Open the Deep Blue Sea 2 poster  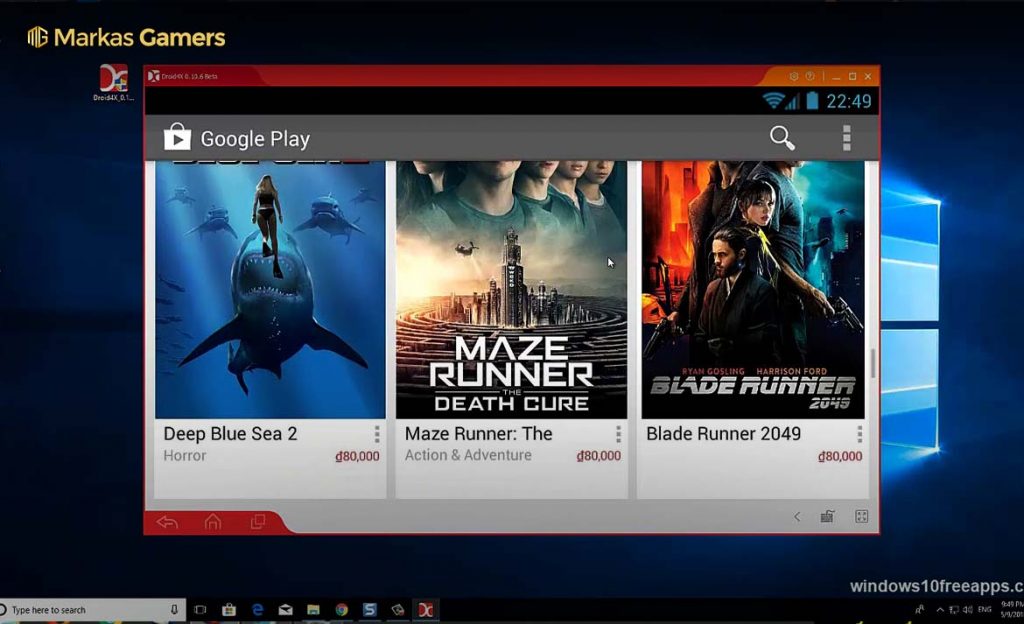coord(270,290)
